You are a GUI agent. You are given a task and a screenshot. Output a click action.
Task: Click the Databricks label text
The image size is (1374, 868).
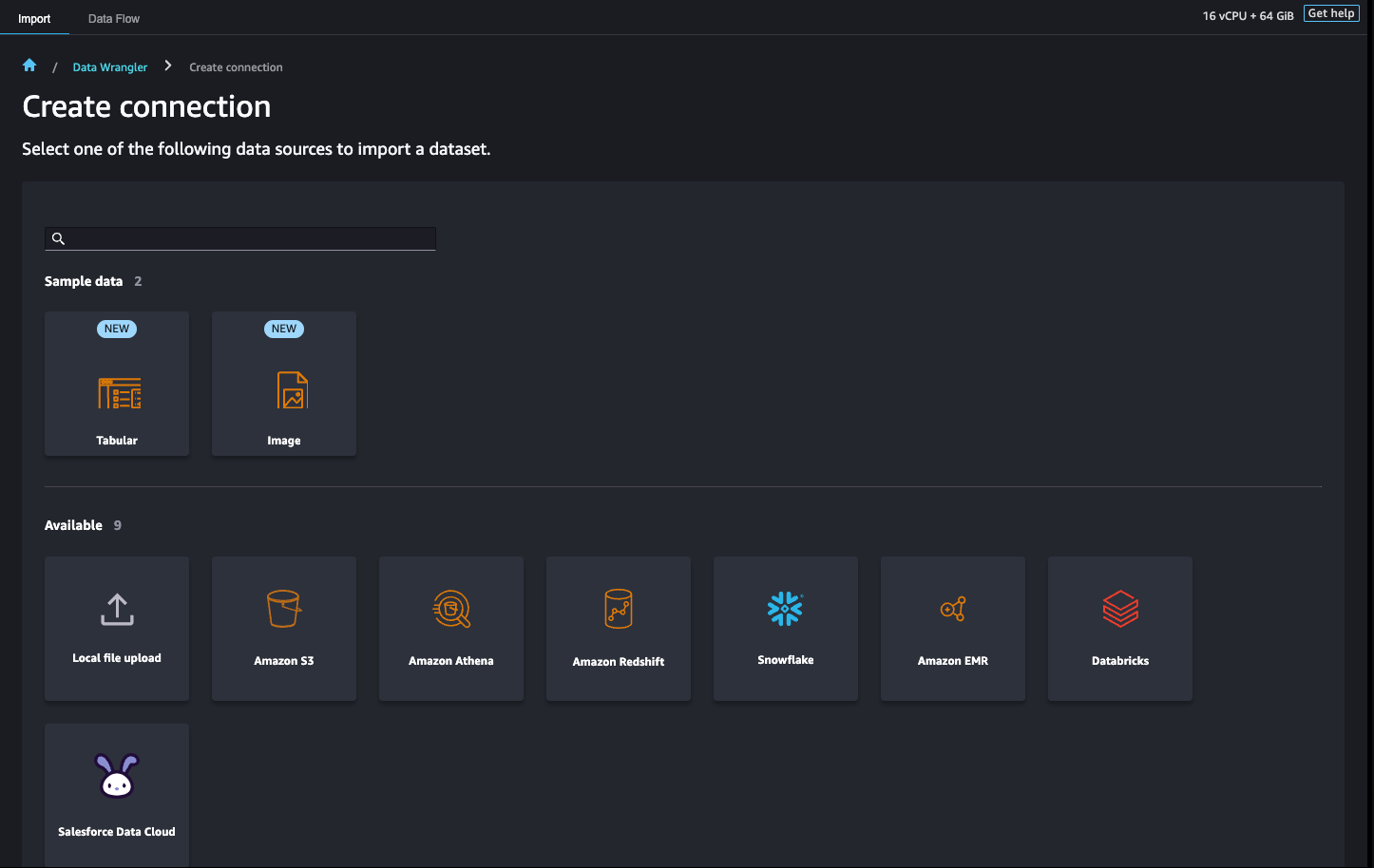click(1120, 661)
